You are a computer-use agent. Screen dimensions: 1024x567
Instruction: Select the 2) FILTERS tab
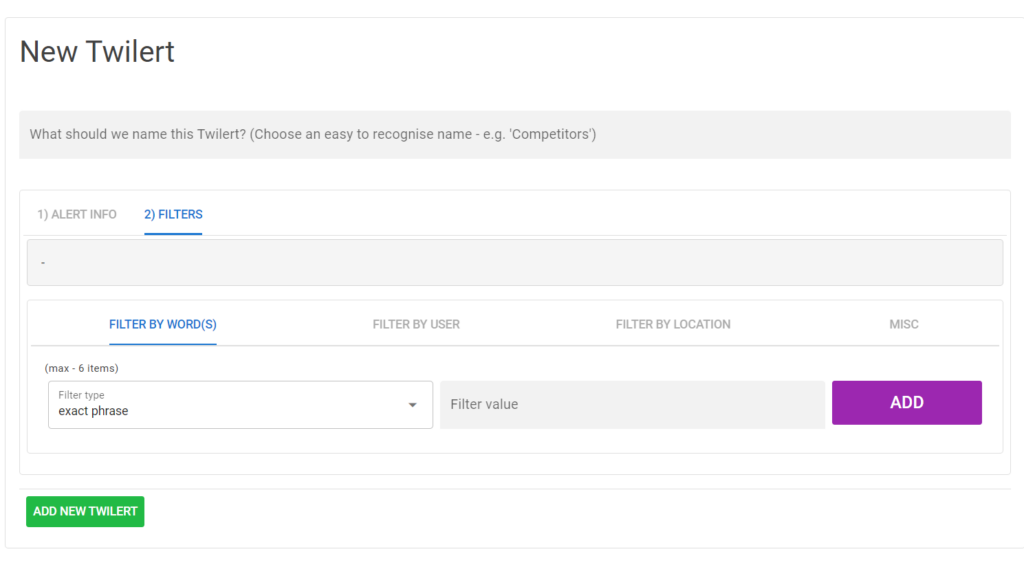point(173,214)
